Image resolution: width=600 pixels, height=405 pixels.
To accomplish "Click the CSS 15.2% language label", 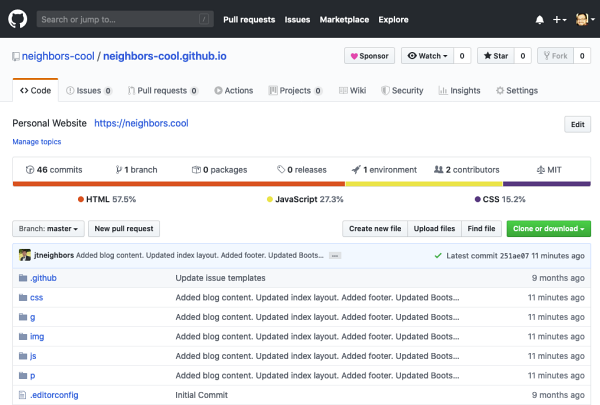I will [x=500, y=199].
